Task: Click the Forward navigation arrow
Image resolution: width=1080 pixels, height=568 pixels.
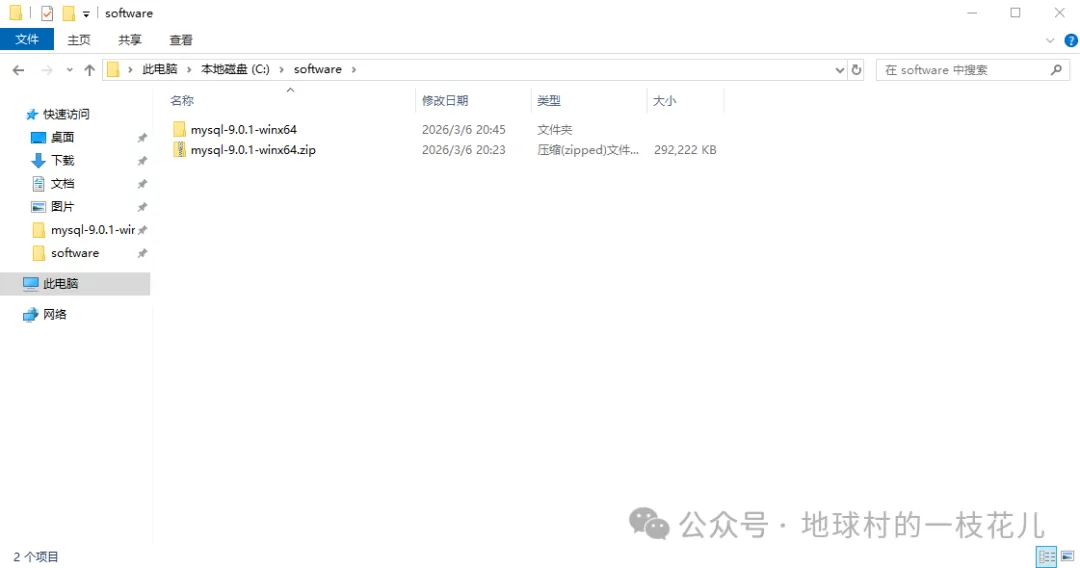Action: click(x=47, y=70)
